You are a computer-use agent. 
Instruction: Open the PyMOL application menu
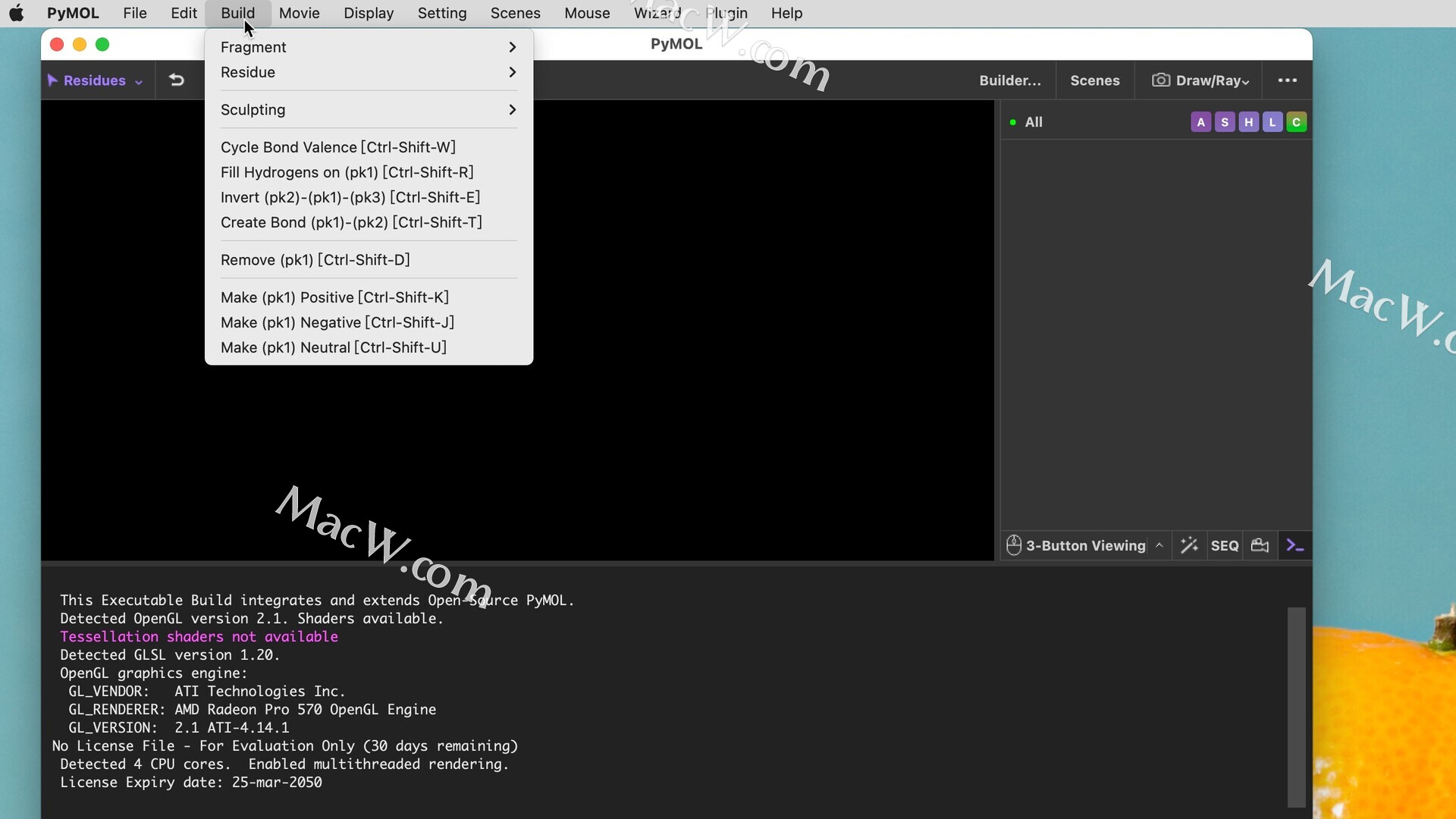point(73,13)
